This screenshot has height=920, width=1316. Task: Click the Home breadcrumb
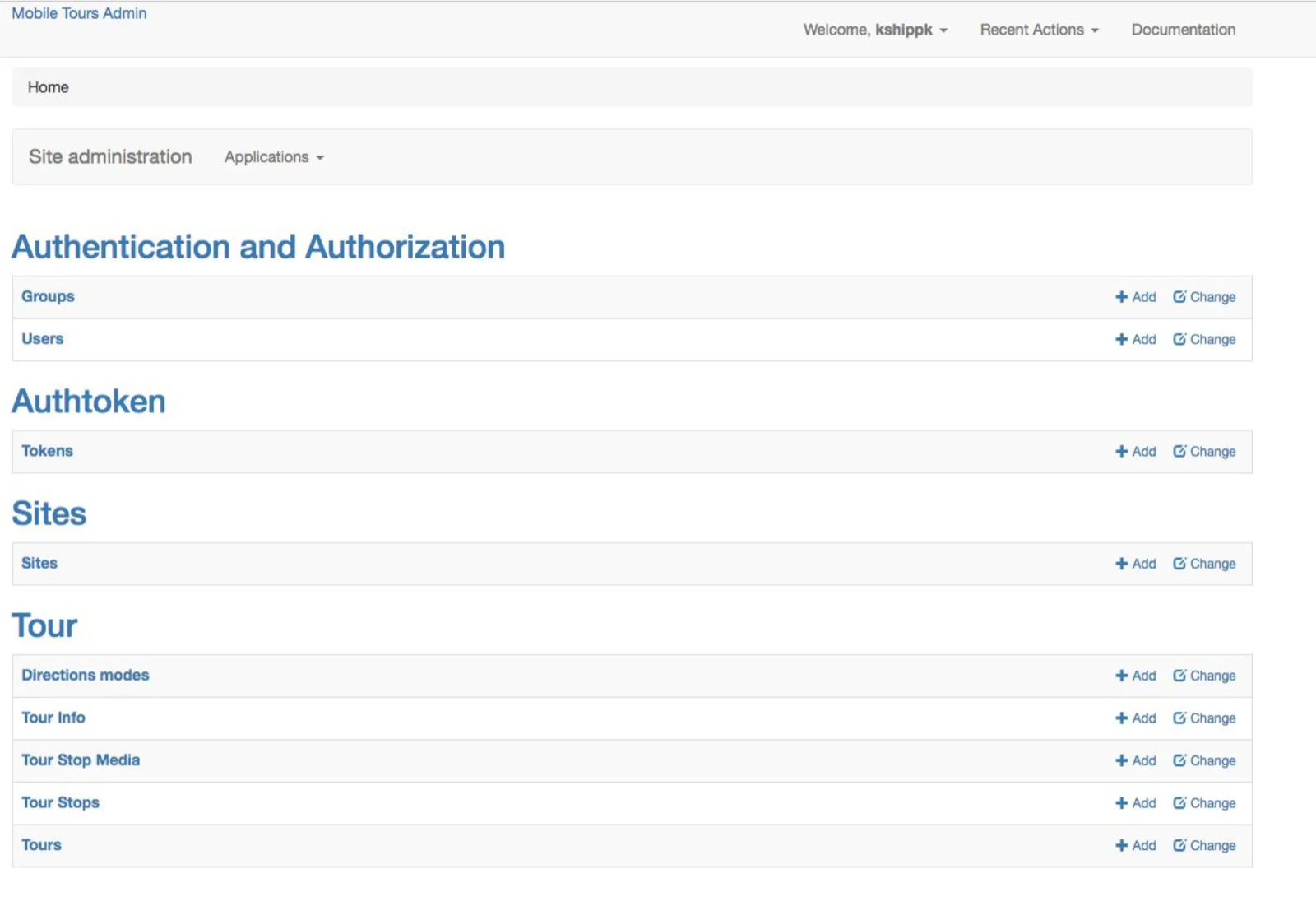(x=49, y=87)
